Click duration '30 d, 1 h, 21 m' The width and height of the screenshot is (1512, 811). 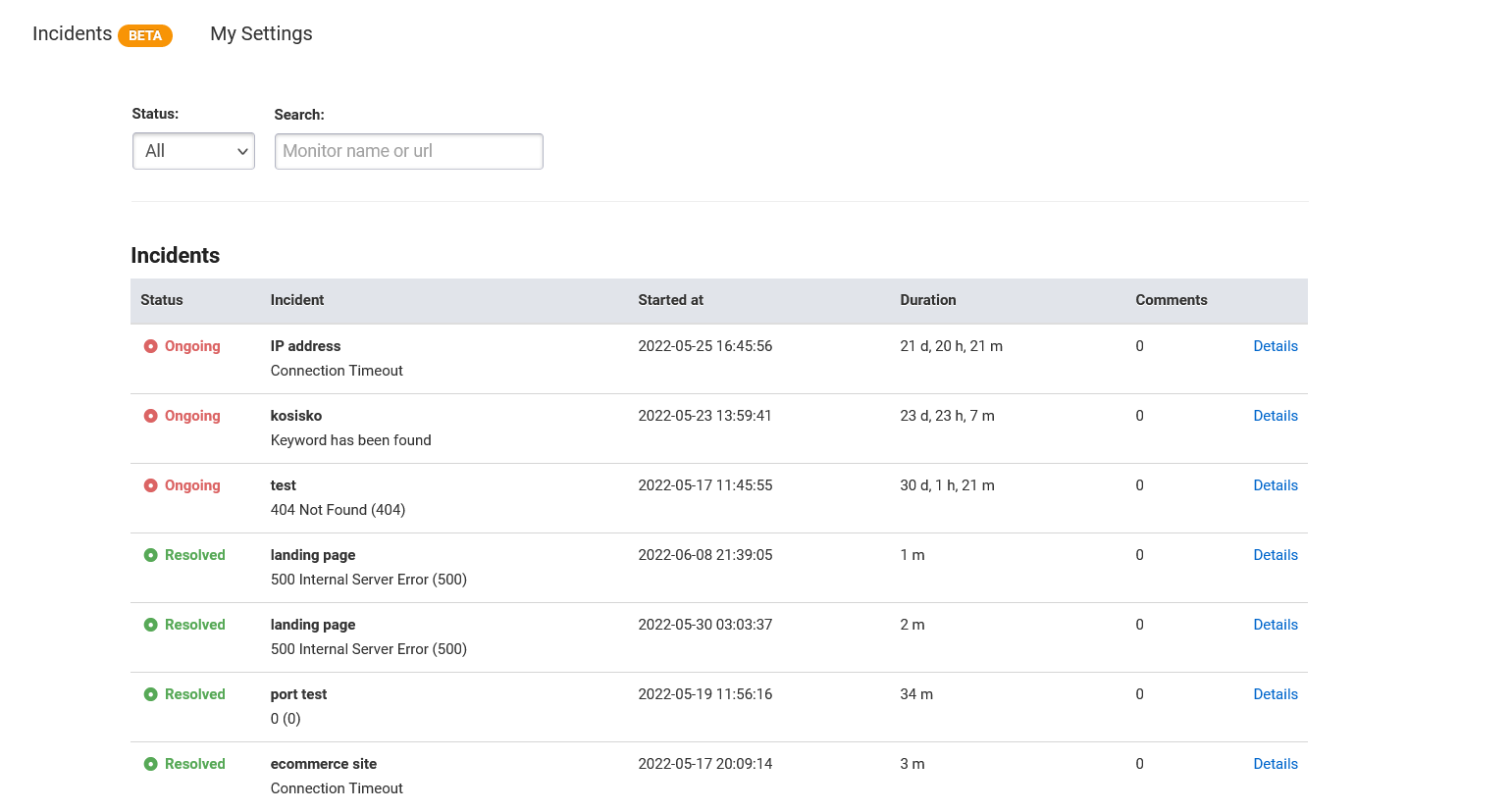[948, 485]
